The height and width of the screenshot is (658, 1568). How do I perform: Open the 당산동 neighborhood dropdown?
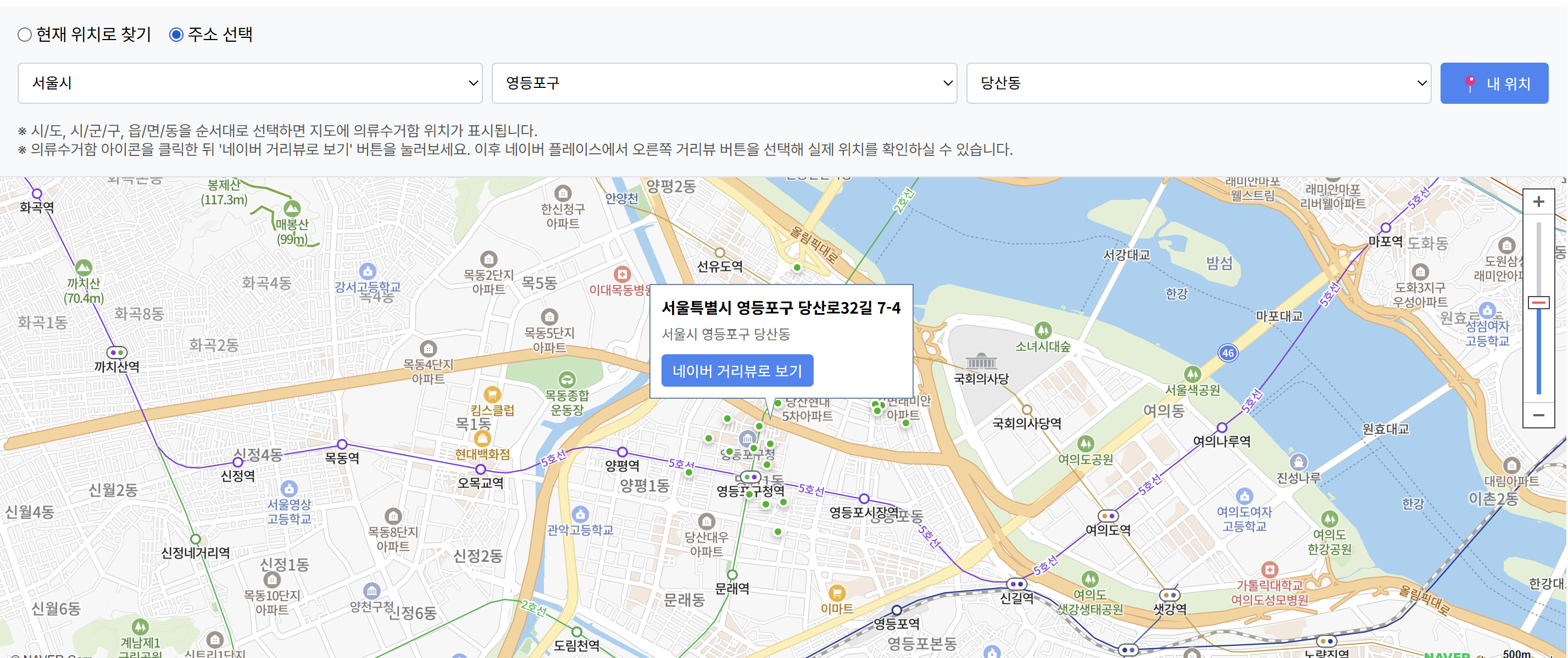(1198, 83)
